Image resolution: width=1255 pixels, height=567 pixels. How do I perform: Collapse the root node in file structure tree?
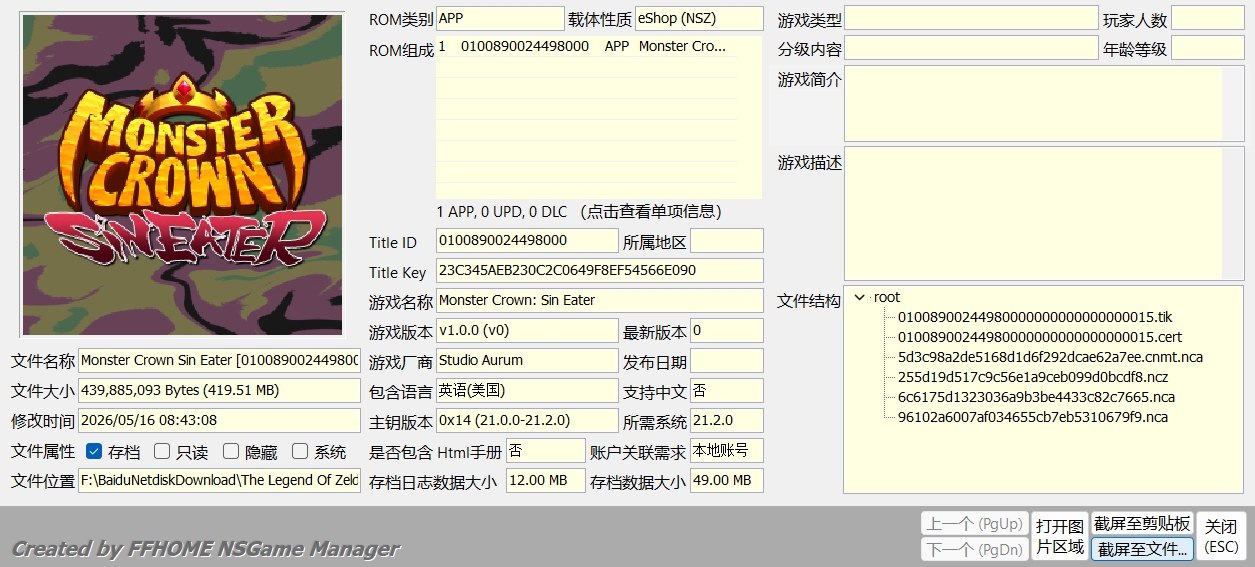[860, 297]
